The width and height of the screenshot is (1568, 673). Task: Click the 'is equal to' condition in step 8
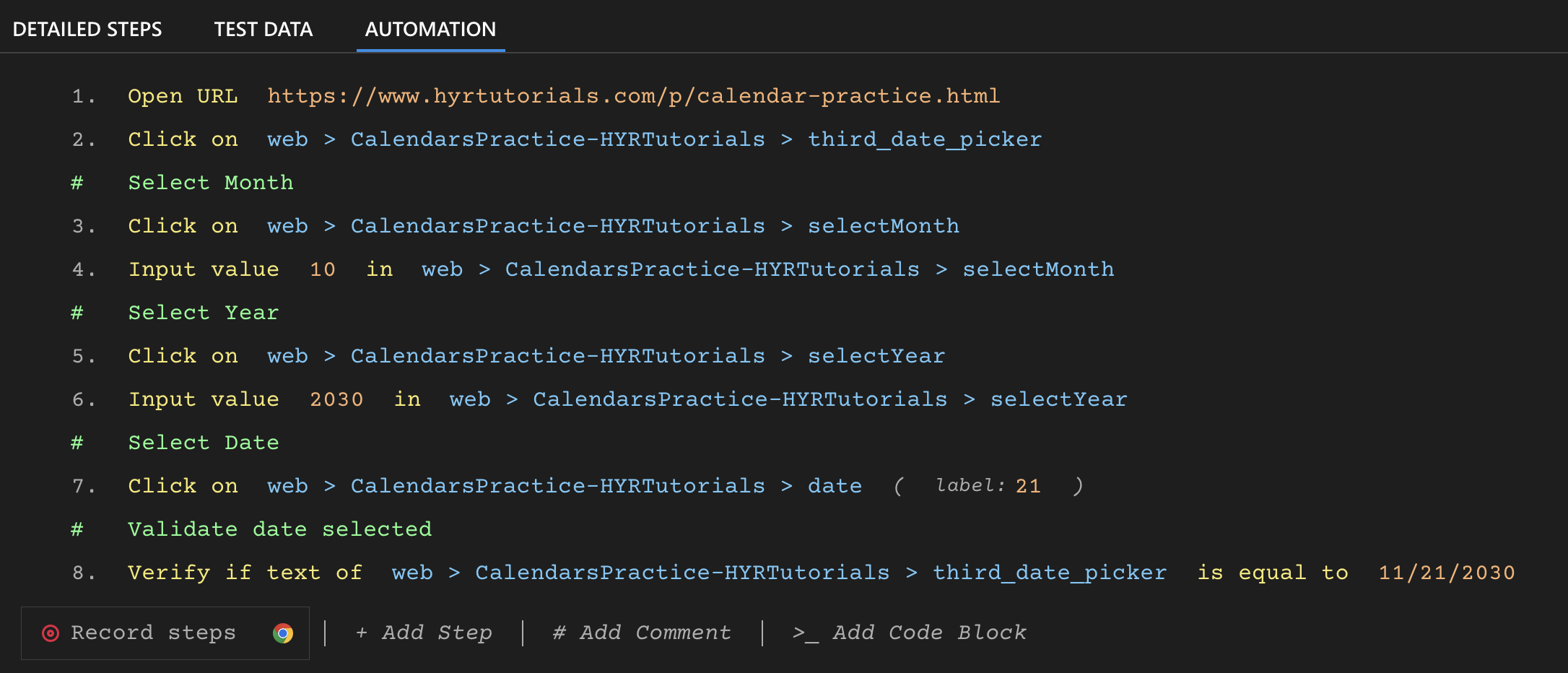click(1272, 573)
